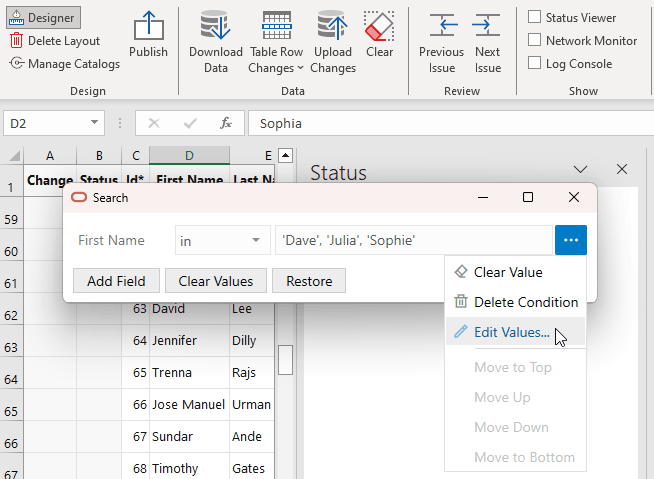654x479 pixels.
Task: Close the Search dialog
Action: click(574, 197)
